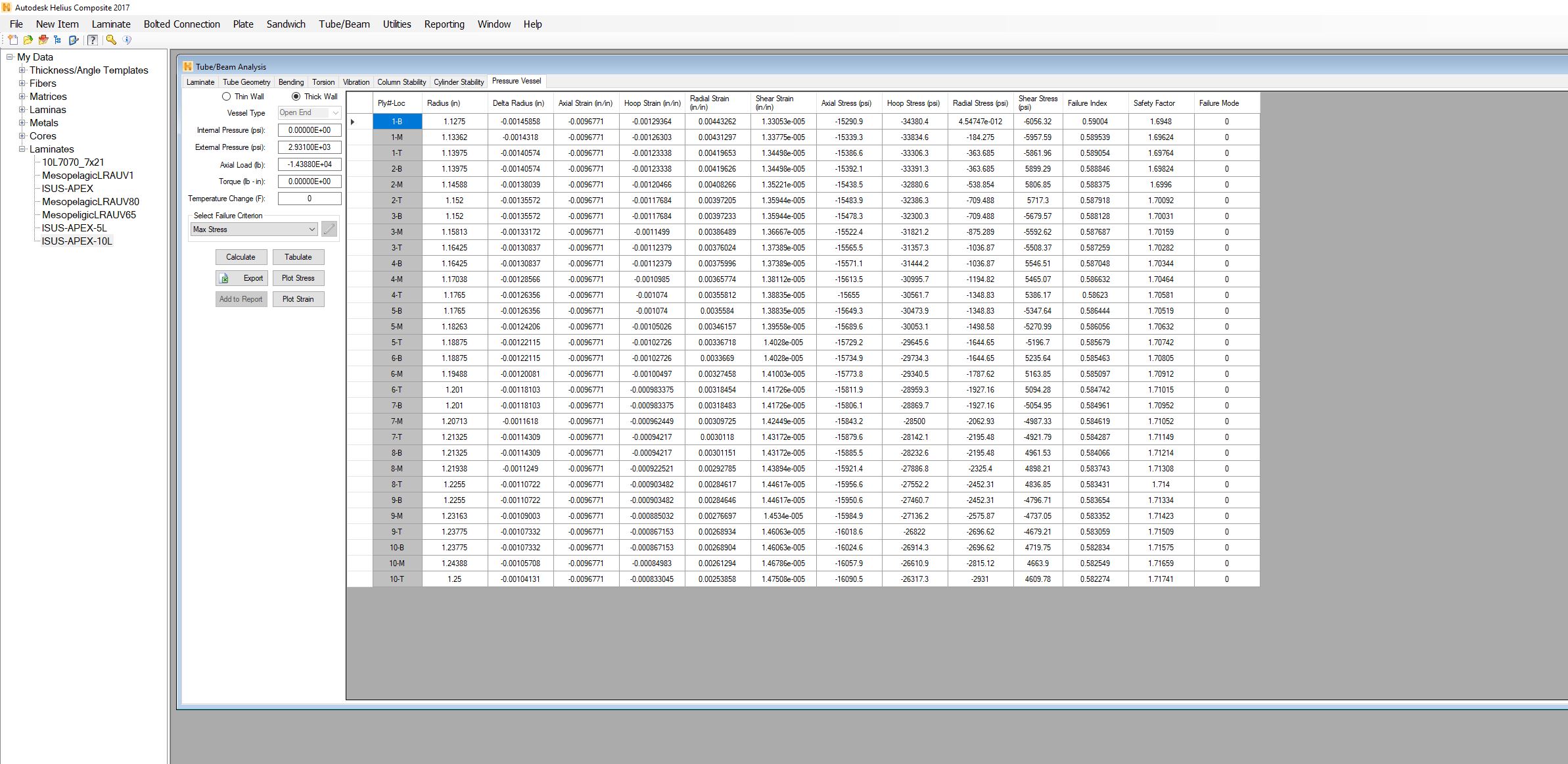The height and width of the screenshot is (764, 1568).
Task: Switch to the Tube Geometry tab
Action: pyautogui.click(x=246, y=82)
